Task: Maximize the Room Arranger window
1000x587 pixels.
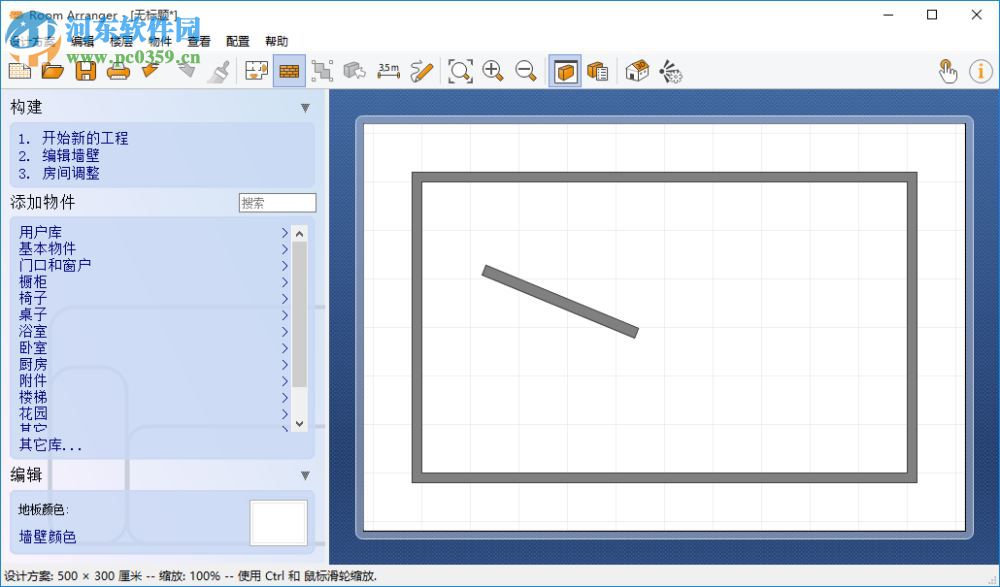Action: (x=932, y=15)
